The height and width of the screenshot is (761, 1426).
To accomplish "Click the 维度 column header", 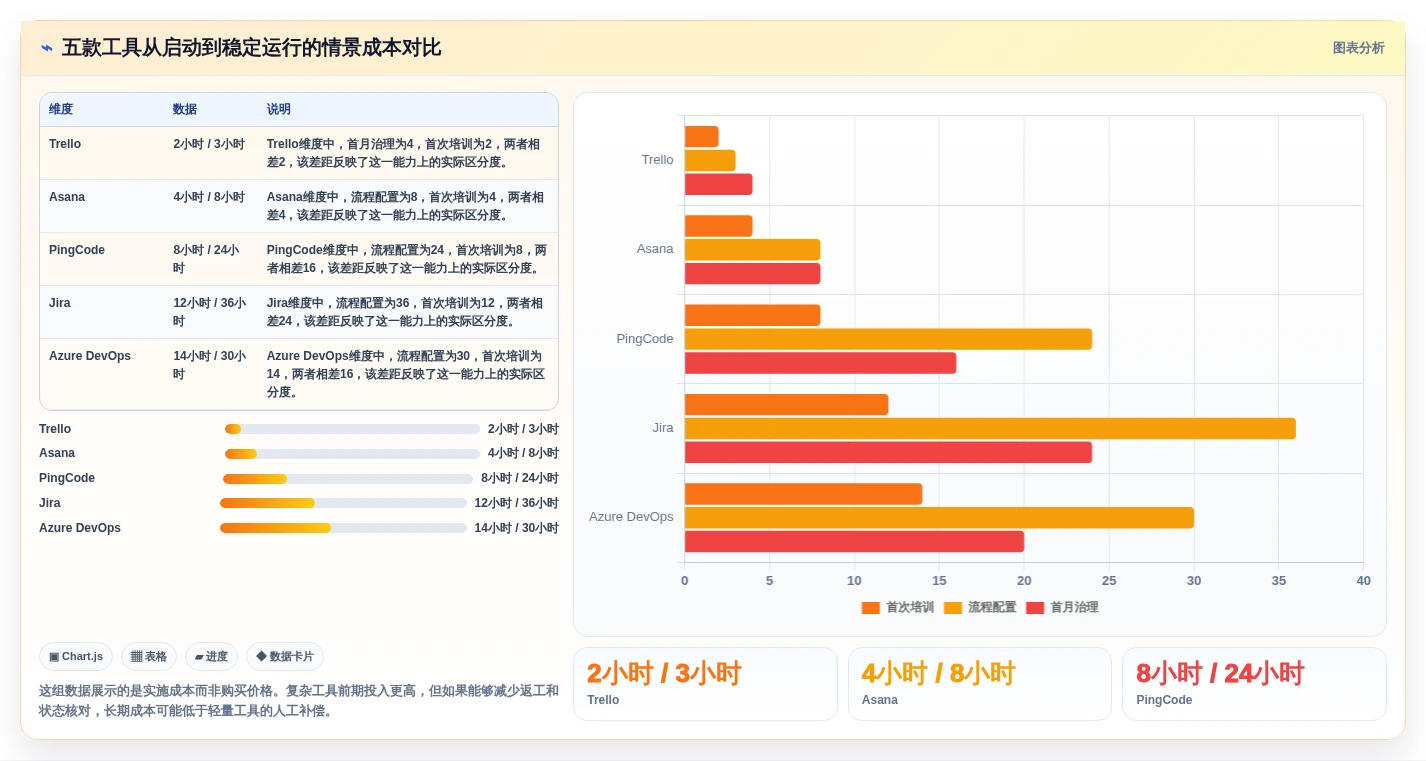I will 102,110.
